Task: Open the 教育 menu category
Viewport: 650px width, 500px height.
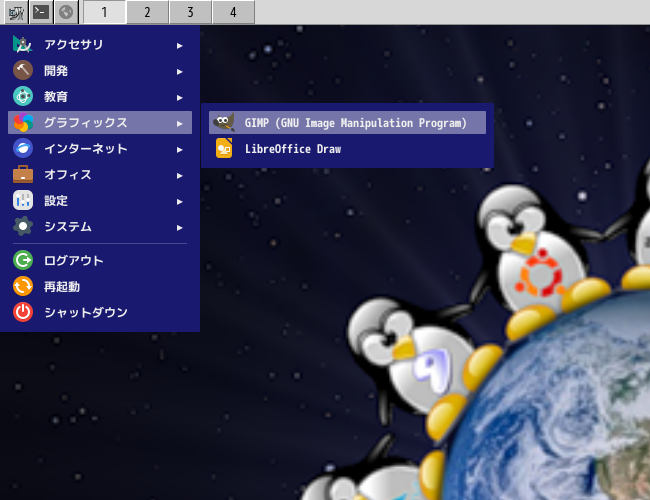Action: click(x=100, y=97)
